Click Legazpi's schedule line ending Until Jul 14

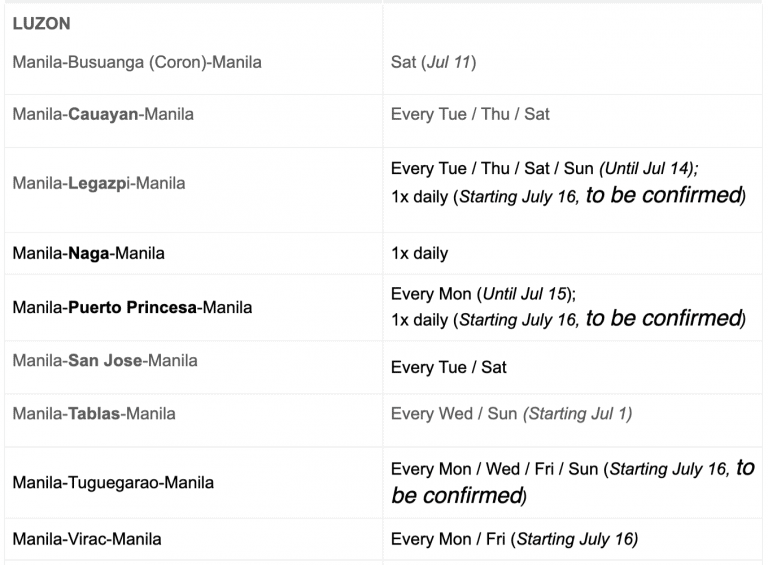545,168
